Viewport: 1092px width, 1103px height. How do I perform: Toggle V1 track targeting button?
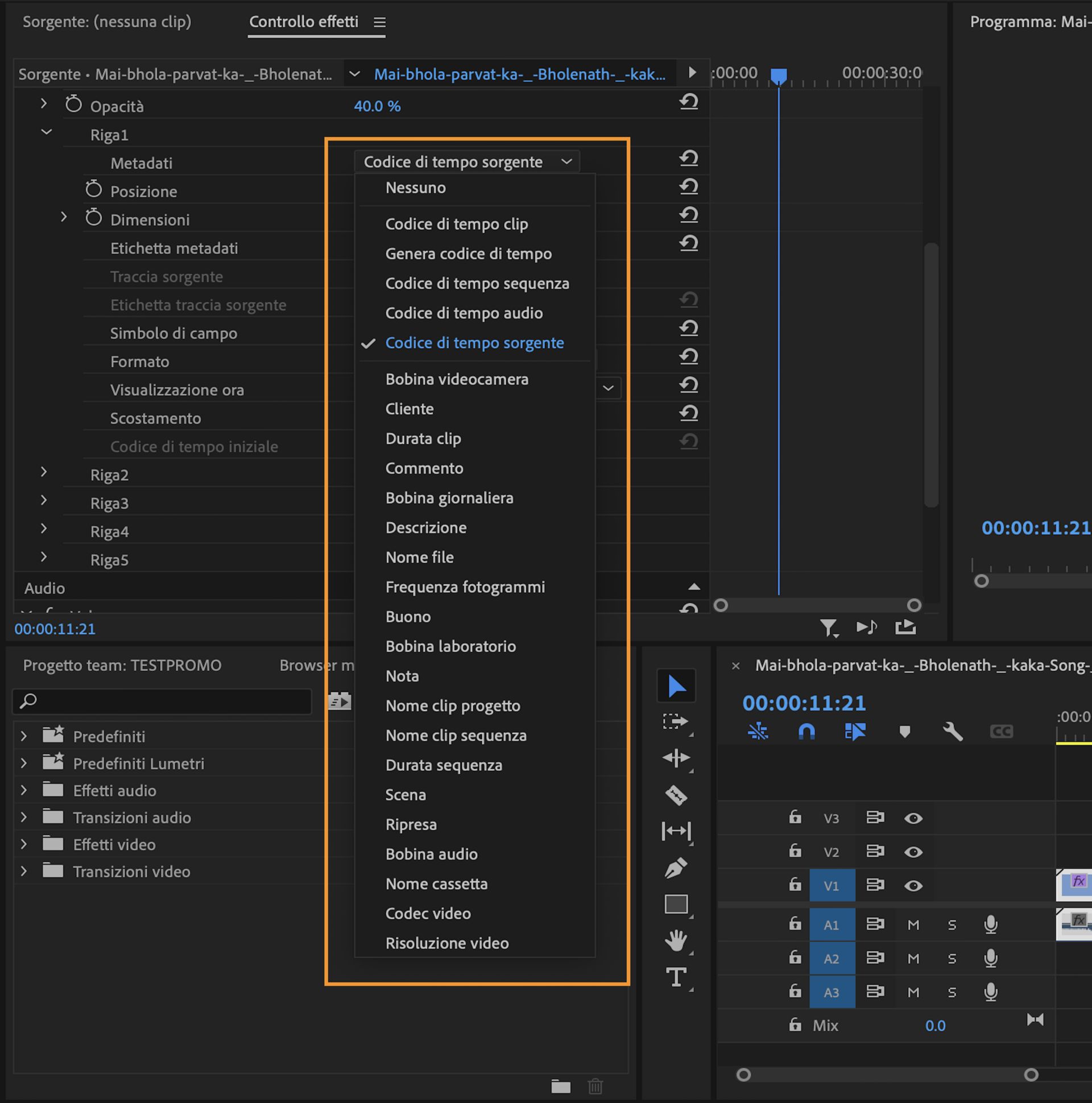pyautogui.click(x=832, y=886)
